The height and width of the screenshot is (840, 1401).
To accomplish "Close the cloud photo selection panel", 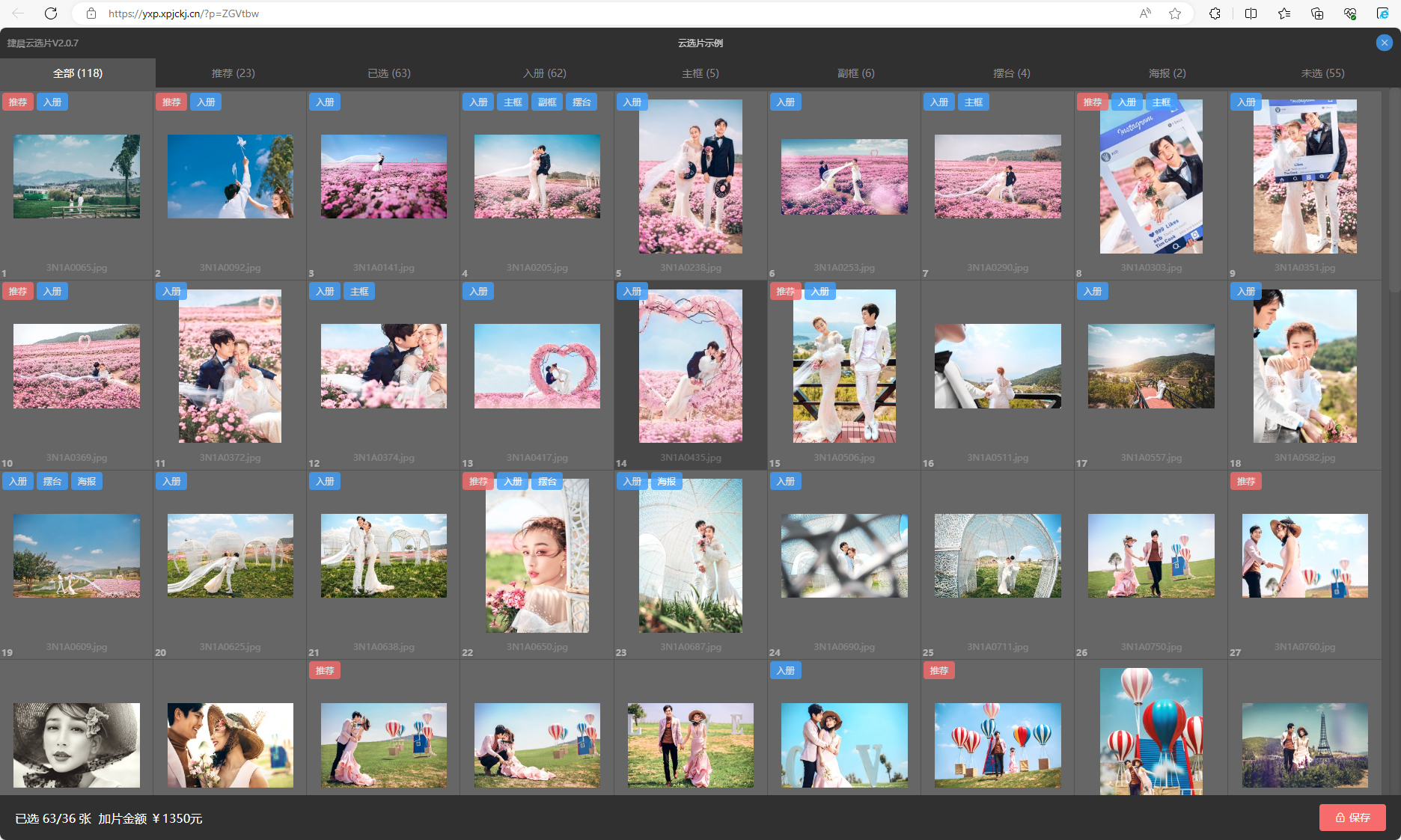I will [x=1384, y=43].
